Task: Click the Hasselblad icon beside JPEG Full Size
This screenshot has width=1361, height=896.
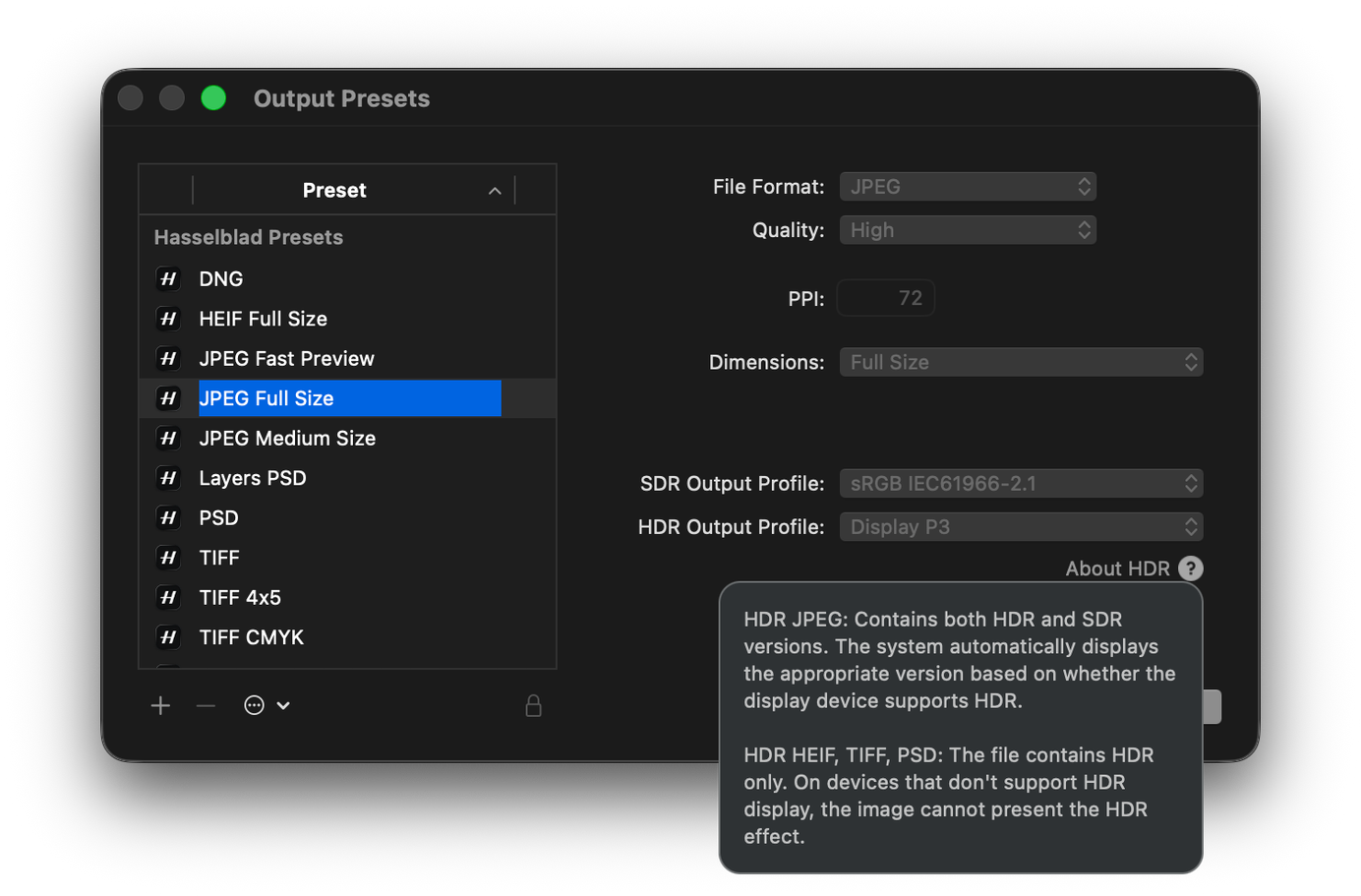Action: point(168,398)
